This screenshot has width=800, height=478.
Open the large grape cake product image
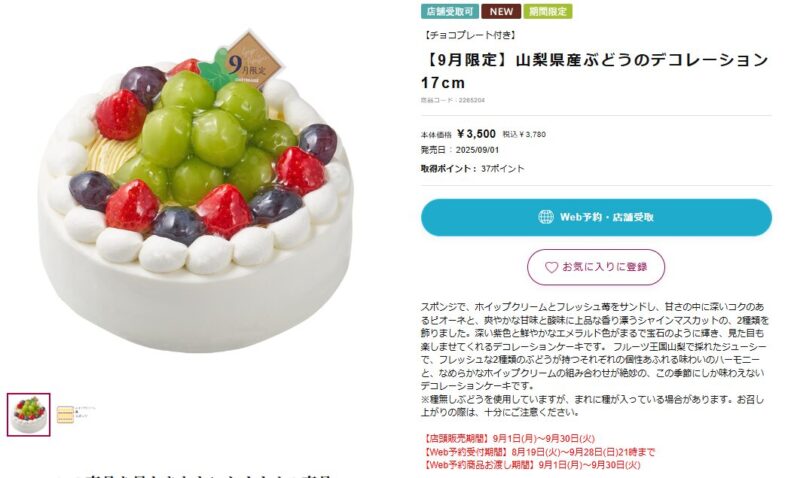point(195,191)
